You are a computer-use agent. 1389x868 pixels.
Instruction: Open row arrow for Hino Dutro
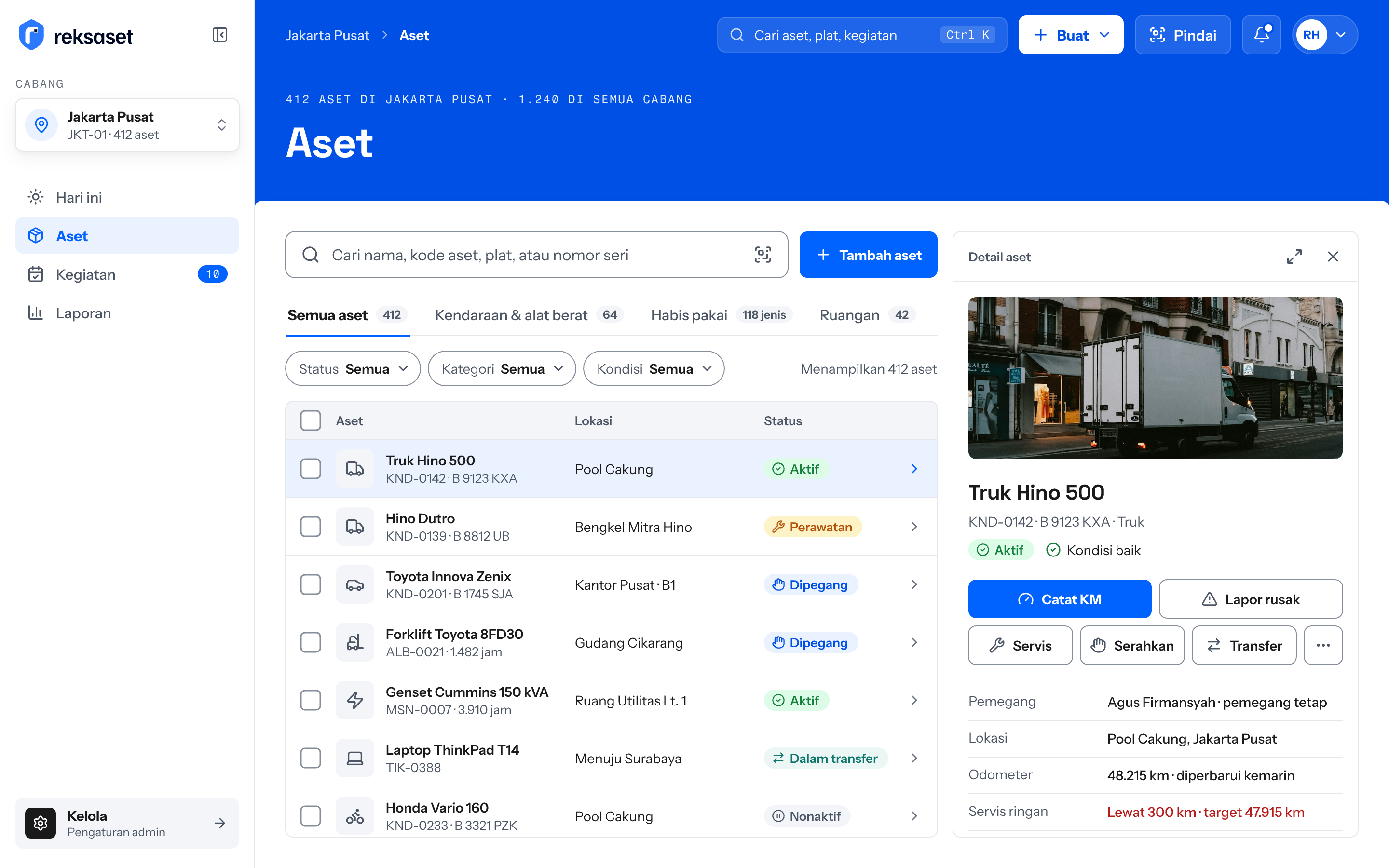[914, 527]
